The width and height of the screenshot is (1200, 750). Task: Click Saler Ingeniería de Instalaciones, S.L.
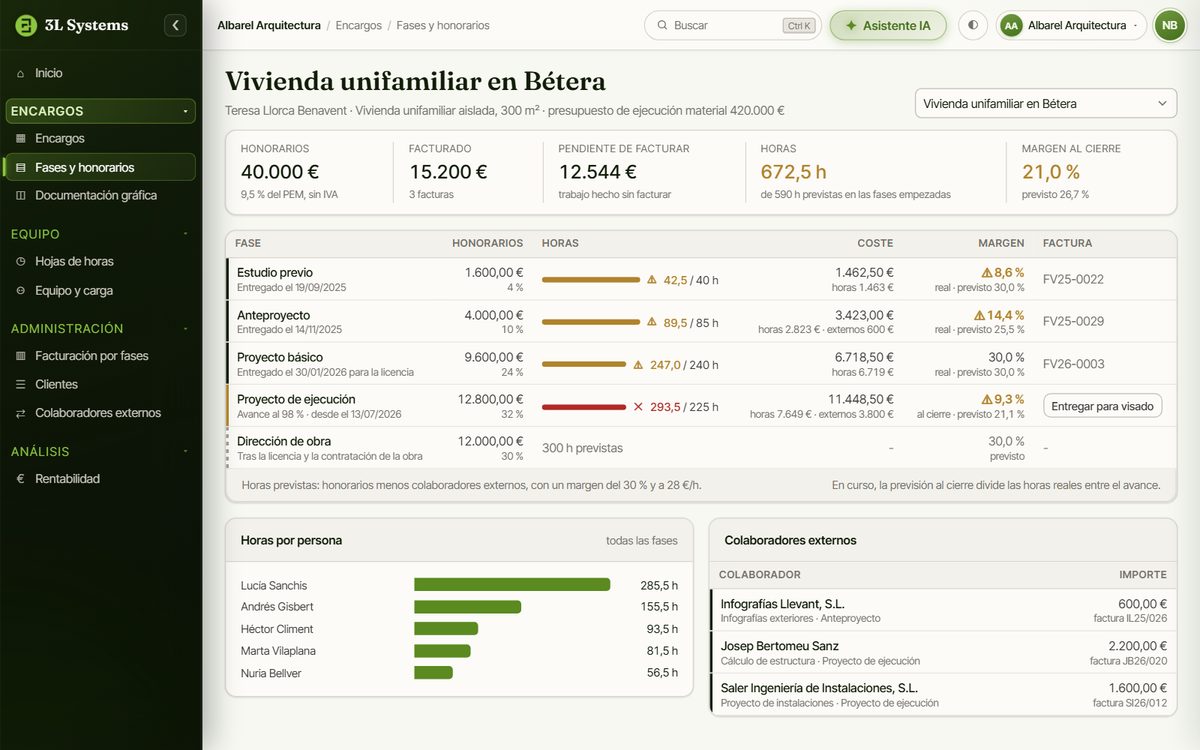tap(819, 688)
